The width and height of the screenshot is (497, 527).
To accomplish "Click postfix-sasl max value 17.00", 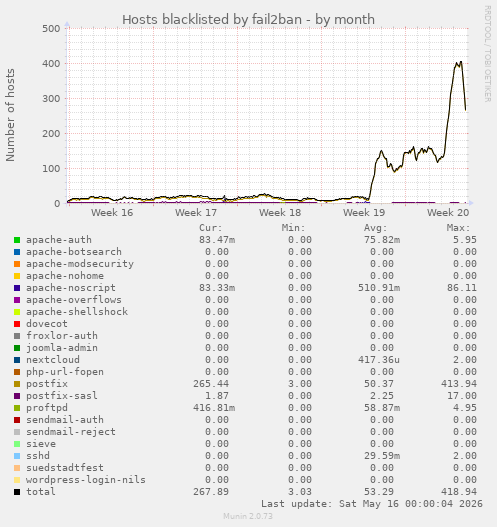I will (462, 396).
